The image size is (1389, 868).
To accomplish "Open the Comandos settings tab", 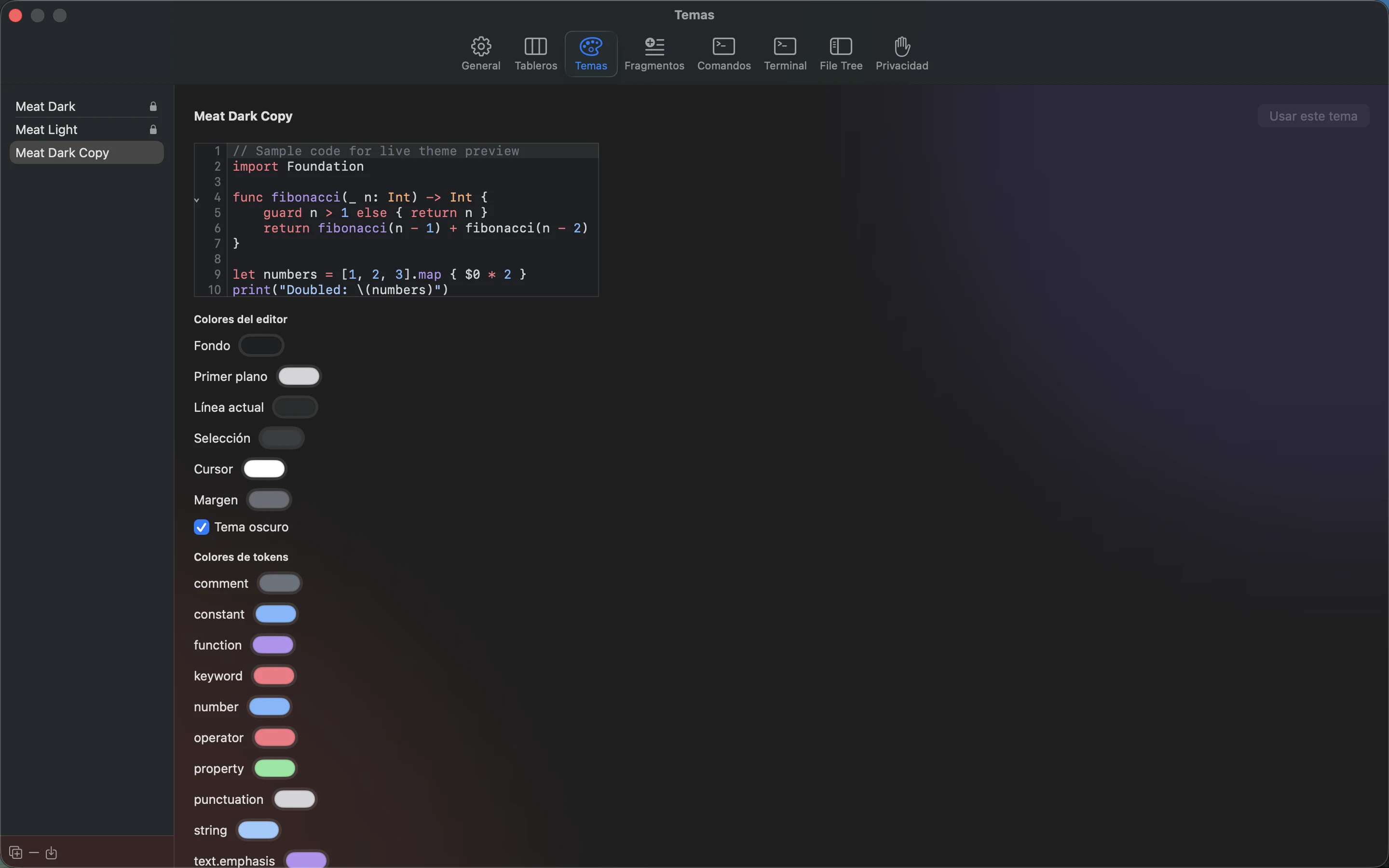I will 724,54.
